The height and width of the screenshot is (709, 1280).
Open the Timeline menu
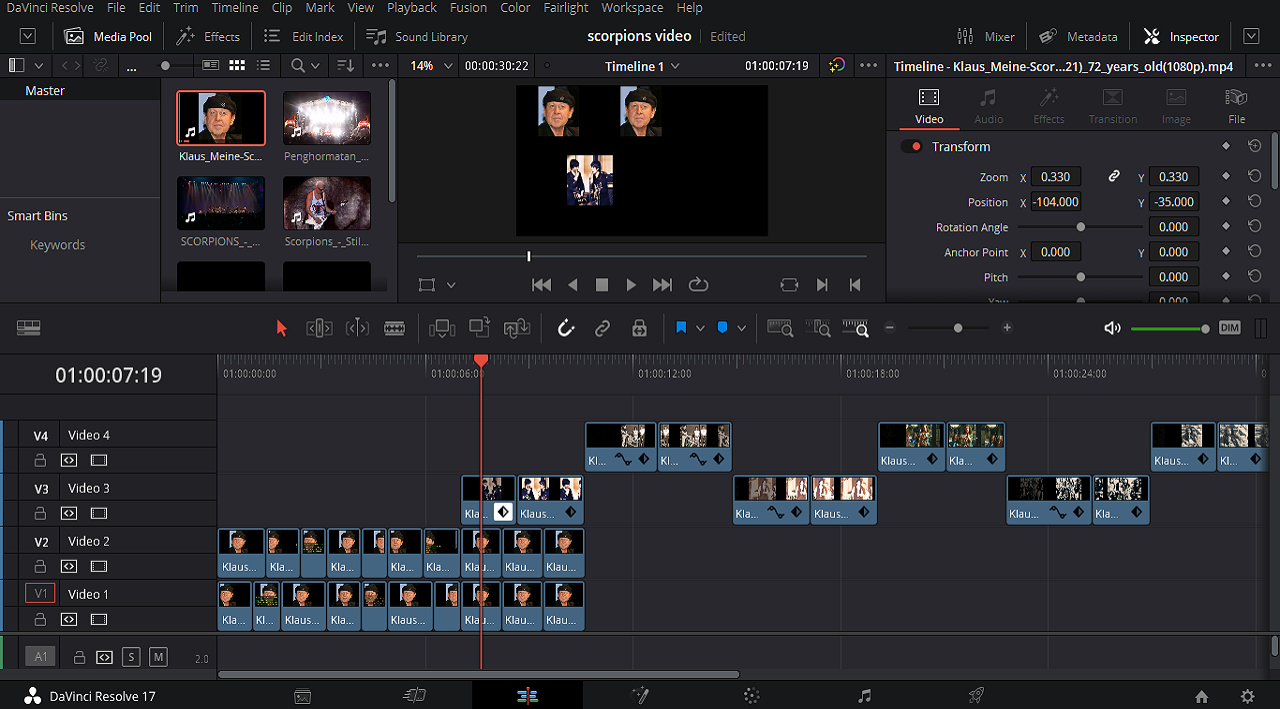point(235,8)
